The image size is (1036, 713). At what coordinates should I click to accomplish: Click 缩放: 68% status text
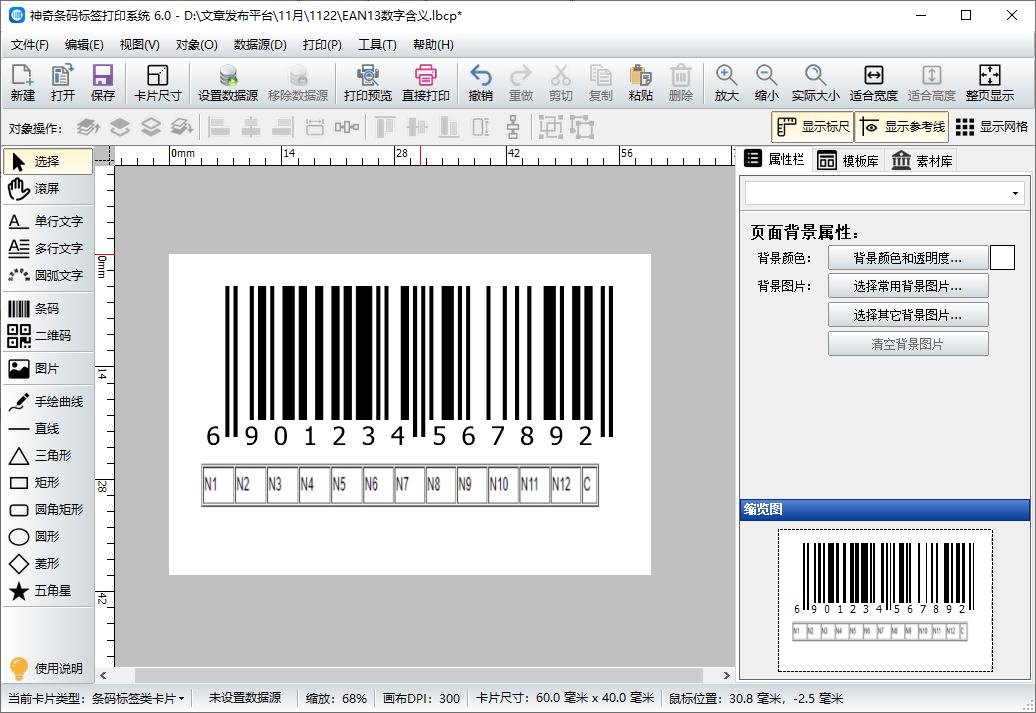[x=336, y=698]
